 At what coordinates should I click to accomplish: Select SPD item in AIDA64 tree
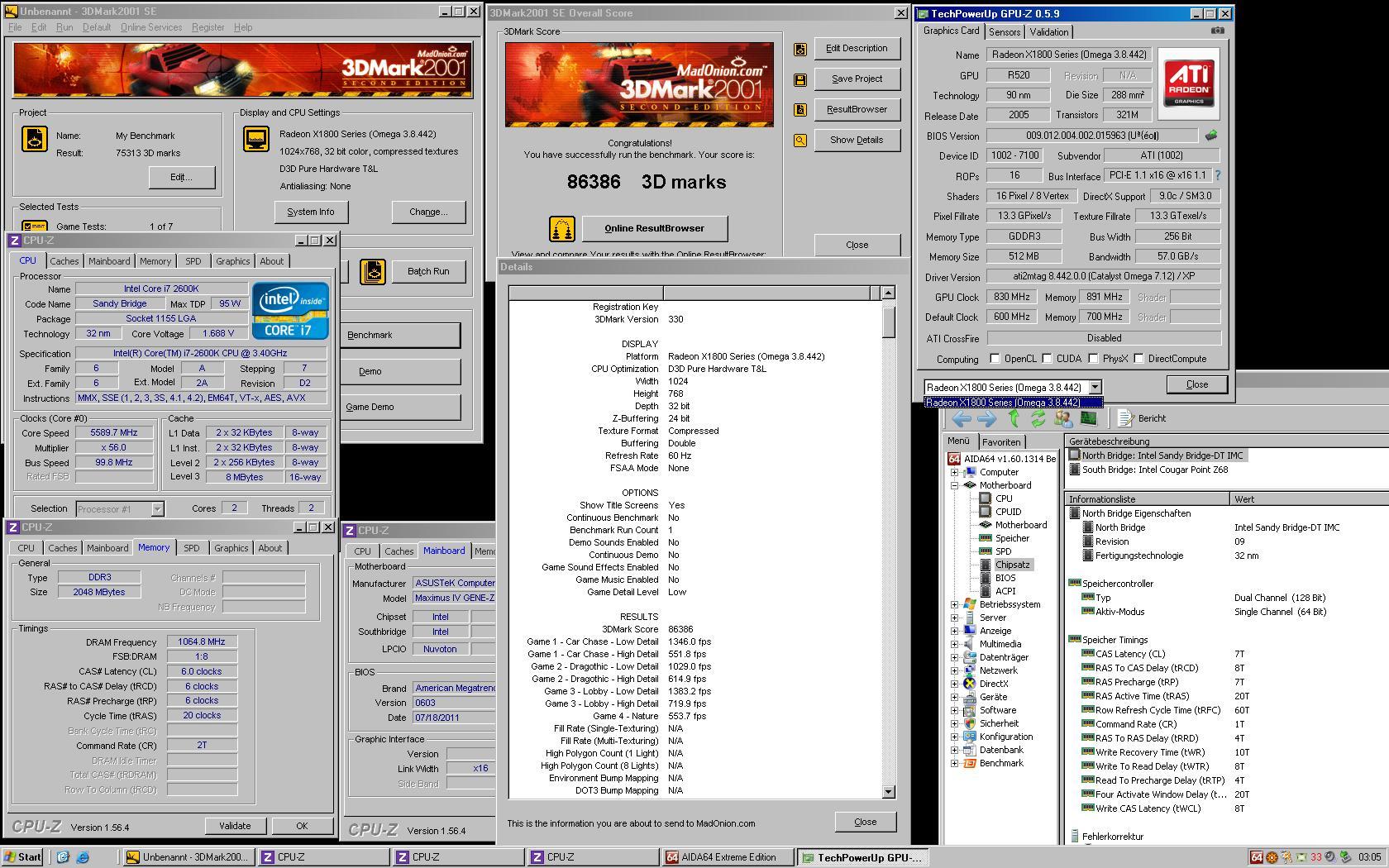[x=1003, y=551]
